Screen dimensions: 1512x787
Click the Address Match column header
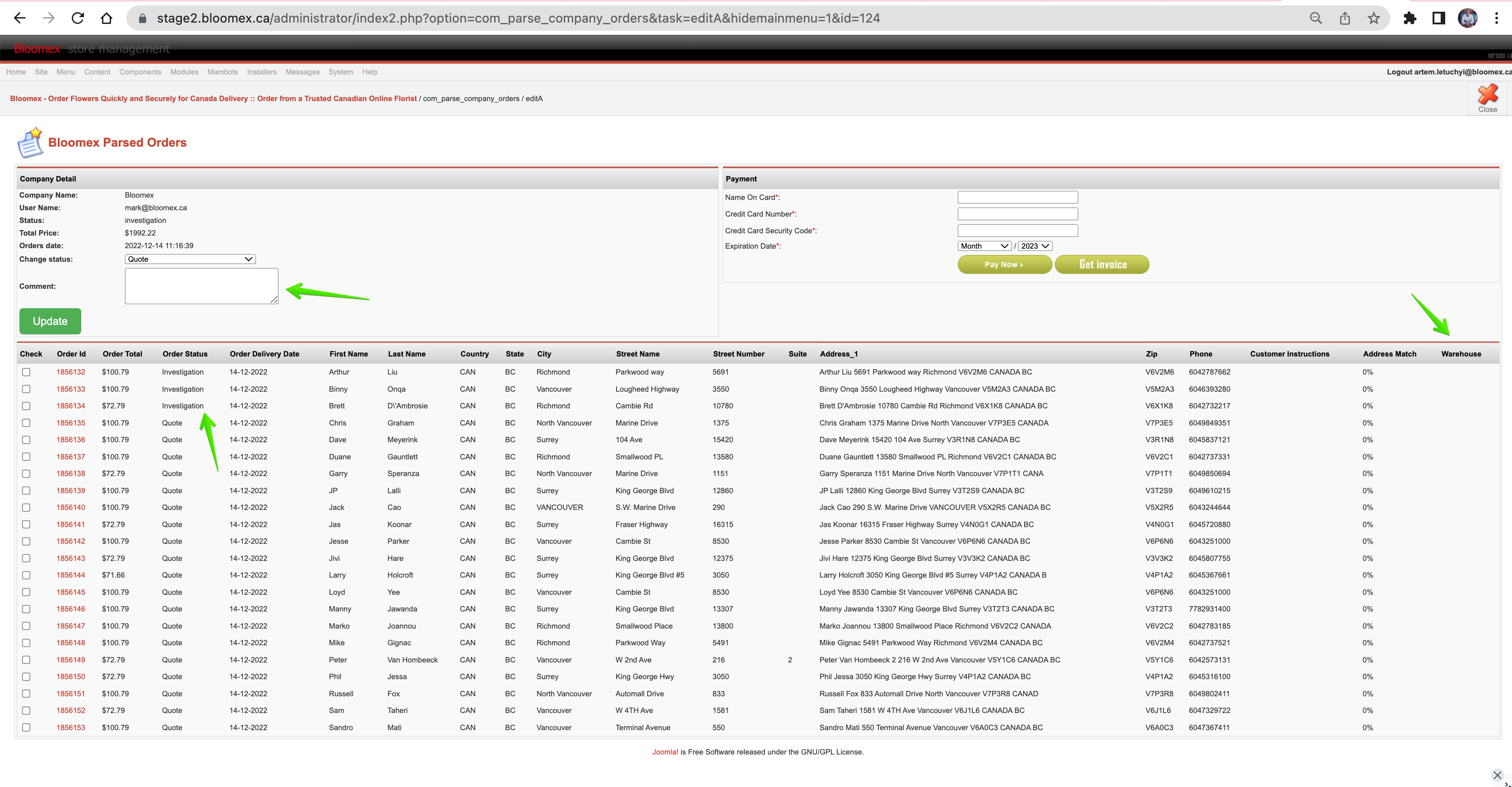(x=1389, y=354)
